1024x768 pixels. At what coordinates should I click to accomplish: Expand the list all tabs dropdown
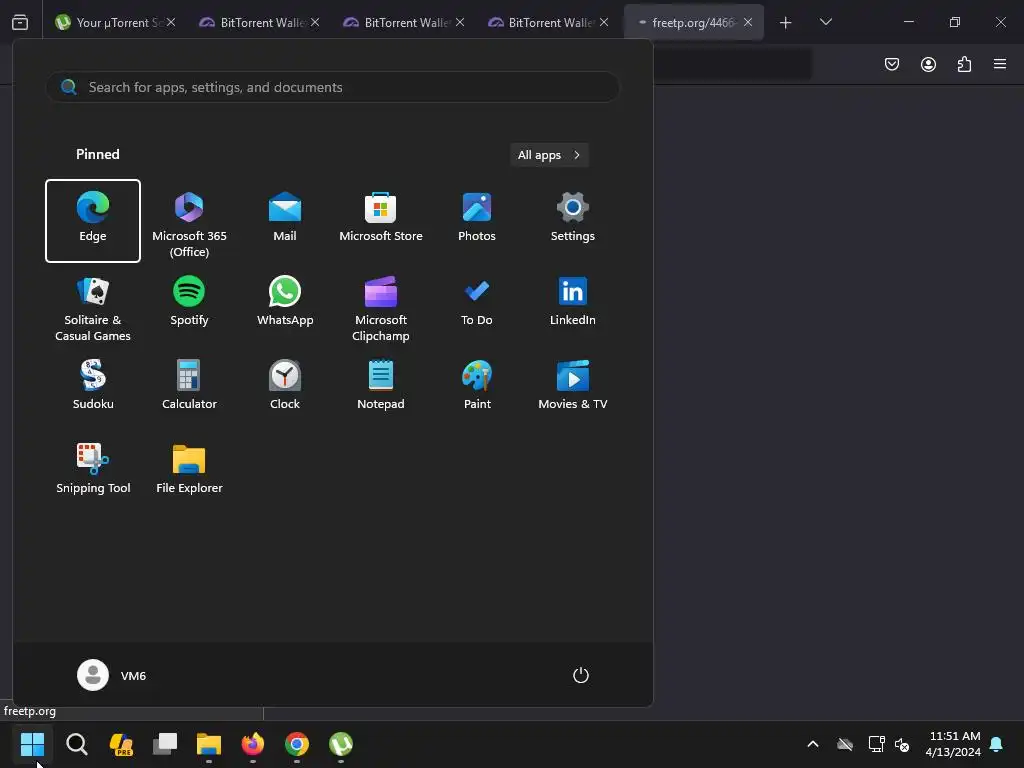826,22
